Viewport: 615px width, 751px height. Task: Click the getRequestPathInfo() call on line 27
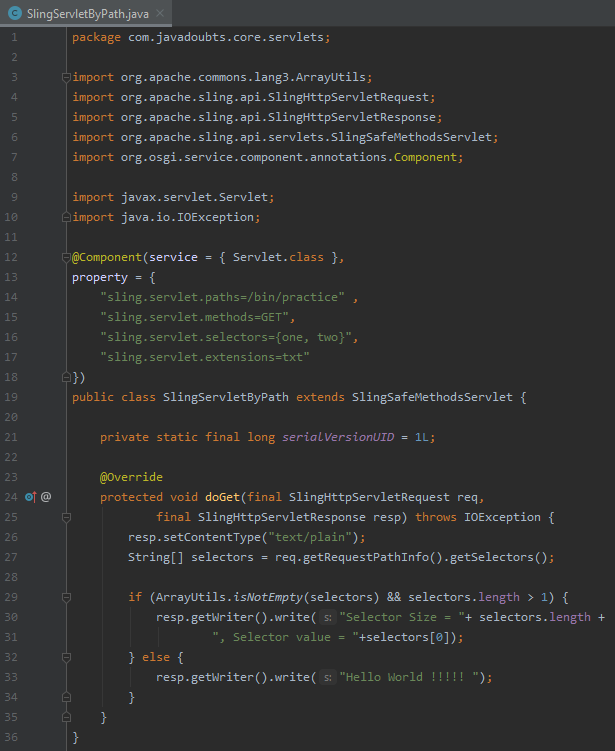[373, 558]
